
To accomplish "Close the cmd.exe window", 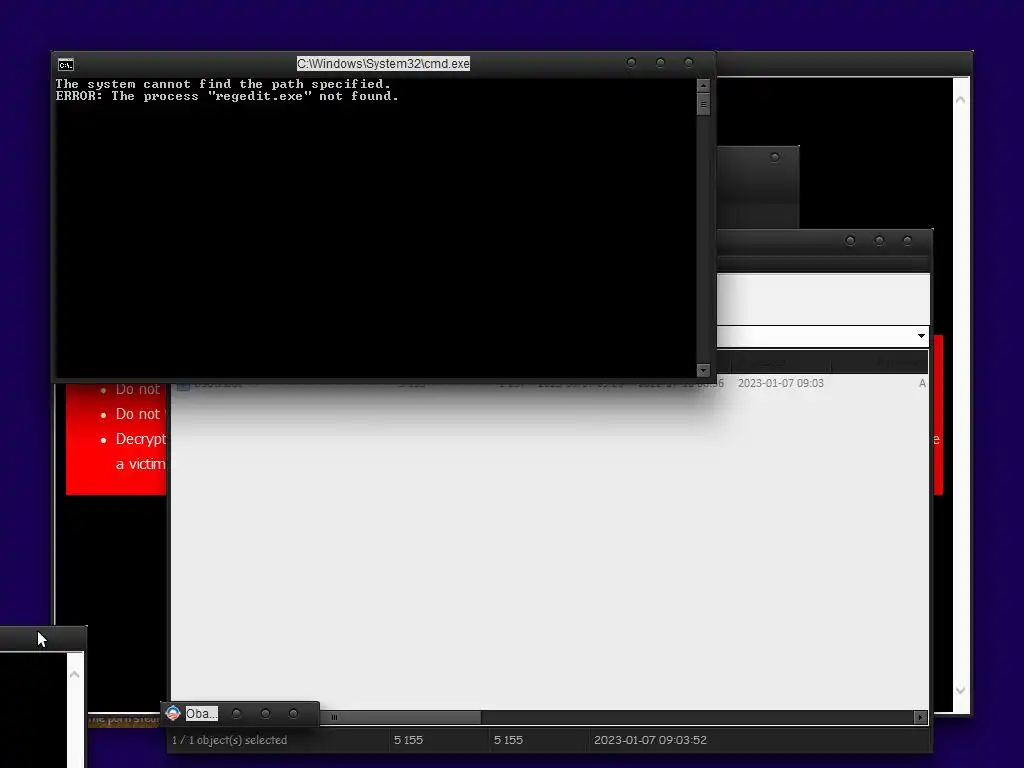I will pos(688,63).
